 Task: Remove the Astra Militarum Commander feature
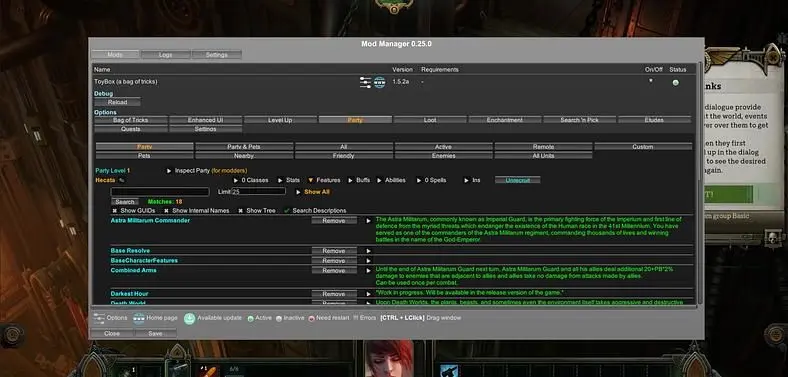334,221
